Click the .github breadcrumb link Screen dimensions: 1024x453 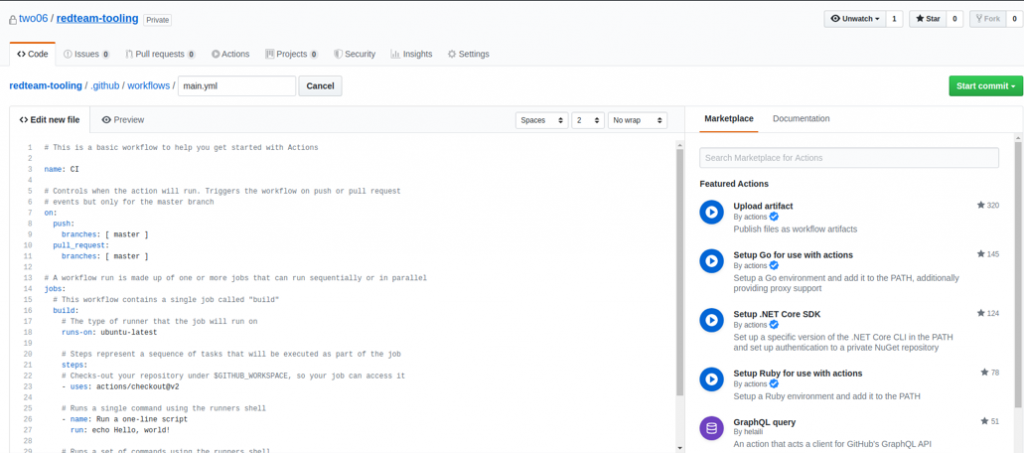(104, 86)
